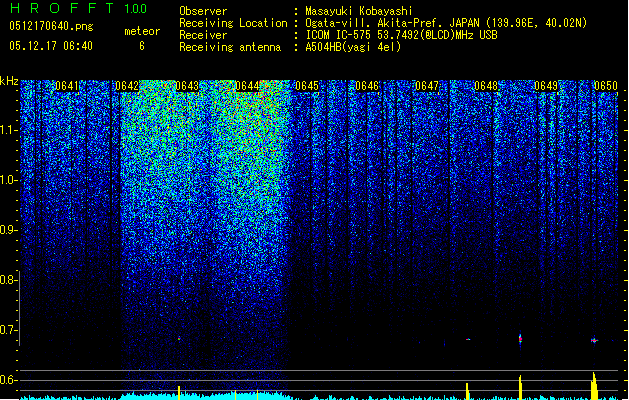Click the 0644 time marker
Viewport: 629px width, 400px height.
coord(247,86)
